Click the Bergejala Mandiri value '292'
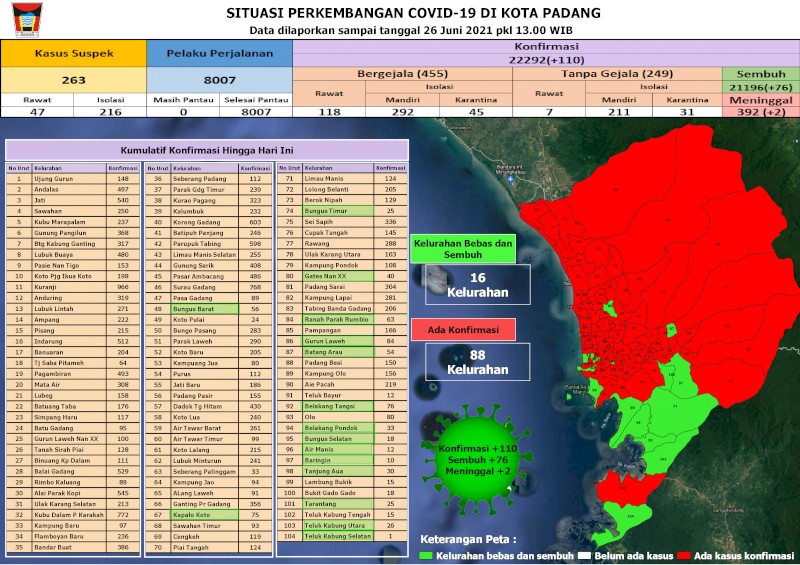 click(x=403, y=112)
